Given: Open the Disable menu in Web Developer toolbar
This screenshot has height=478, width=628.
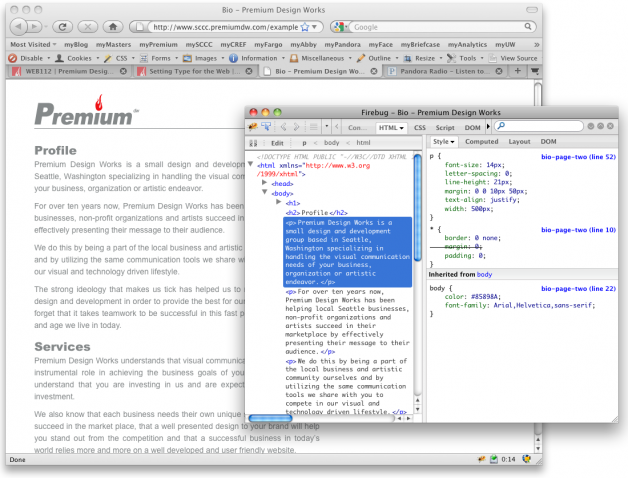Looking at the screenshot, I should 29,58.
